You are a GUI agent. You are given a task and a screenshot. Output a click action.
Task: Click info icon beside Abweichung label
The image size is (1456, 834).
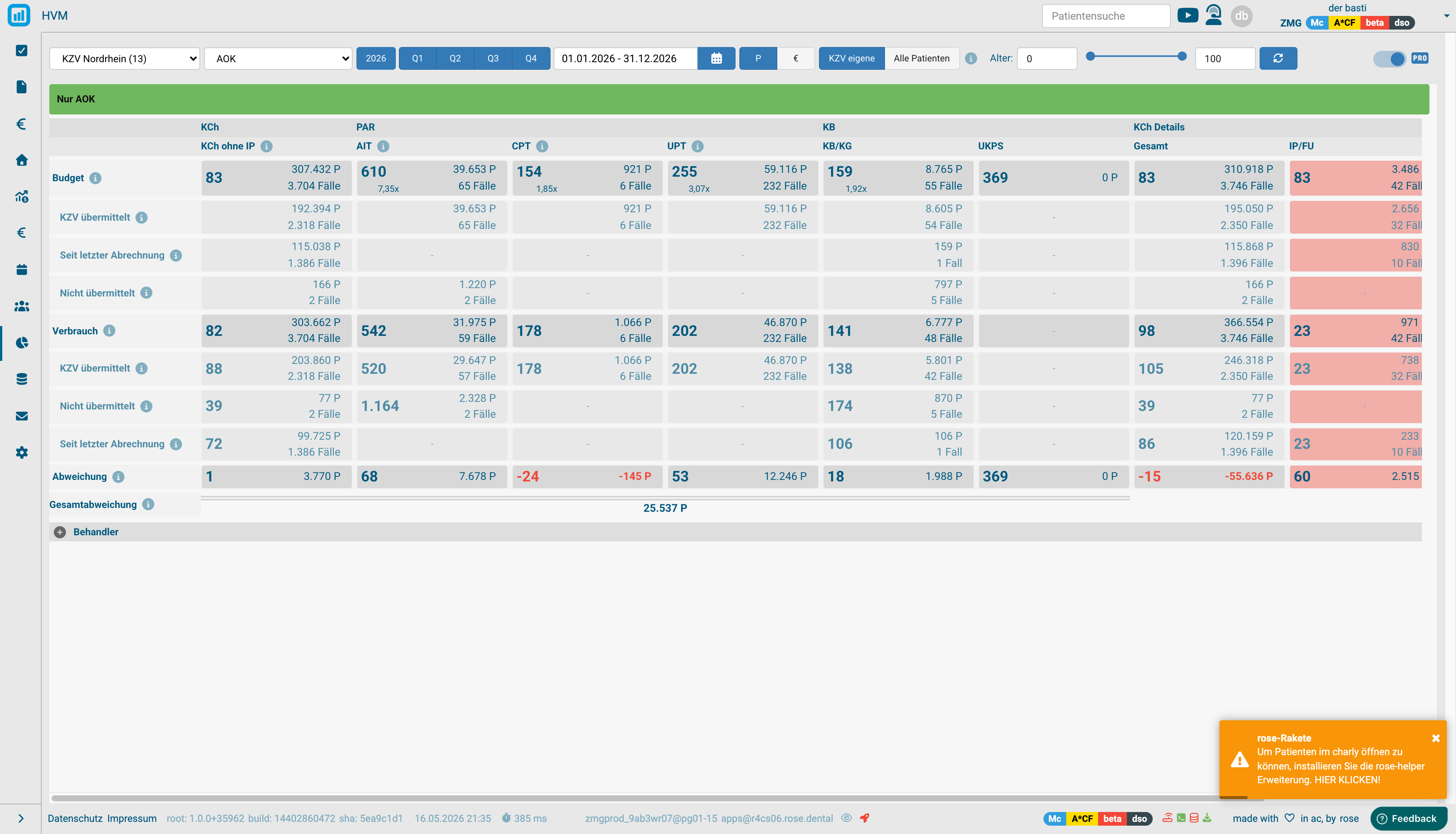[118, 477]
